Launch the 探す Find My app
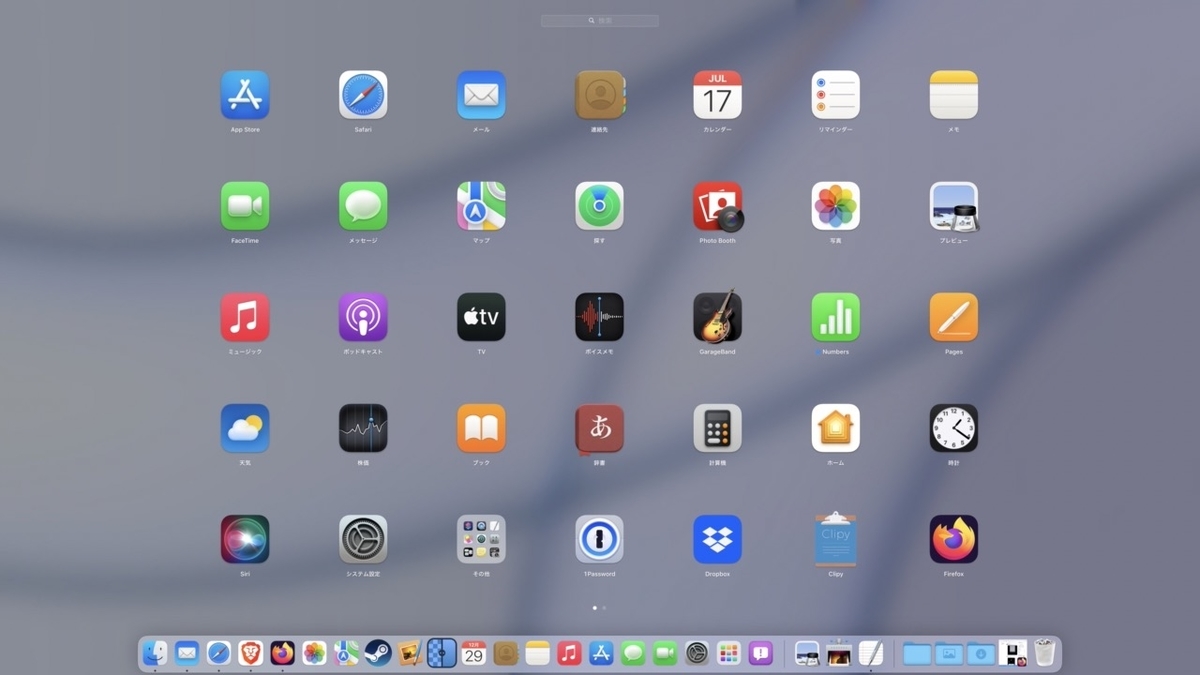Screen dimensions: 1200x675 (599, 206)
